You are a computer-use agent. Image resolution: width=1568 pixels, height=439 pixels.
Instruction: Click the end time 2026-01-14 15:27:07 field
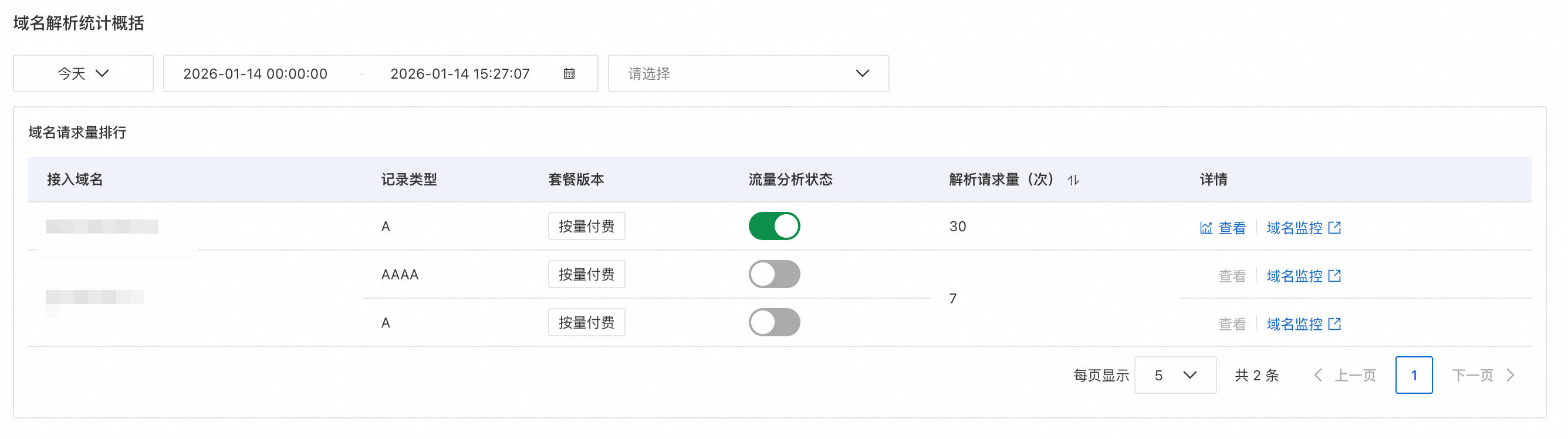(459, 74)
